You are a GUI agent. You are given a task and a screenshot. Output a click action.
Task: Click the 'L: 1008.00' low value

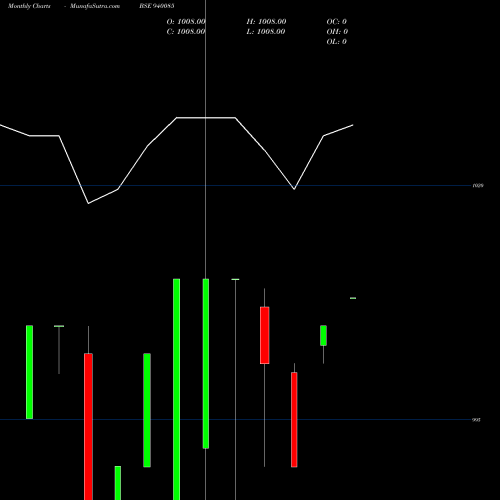266,32
